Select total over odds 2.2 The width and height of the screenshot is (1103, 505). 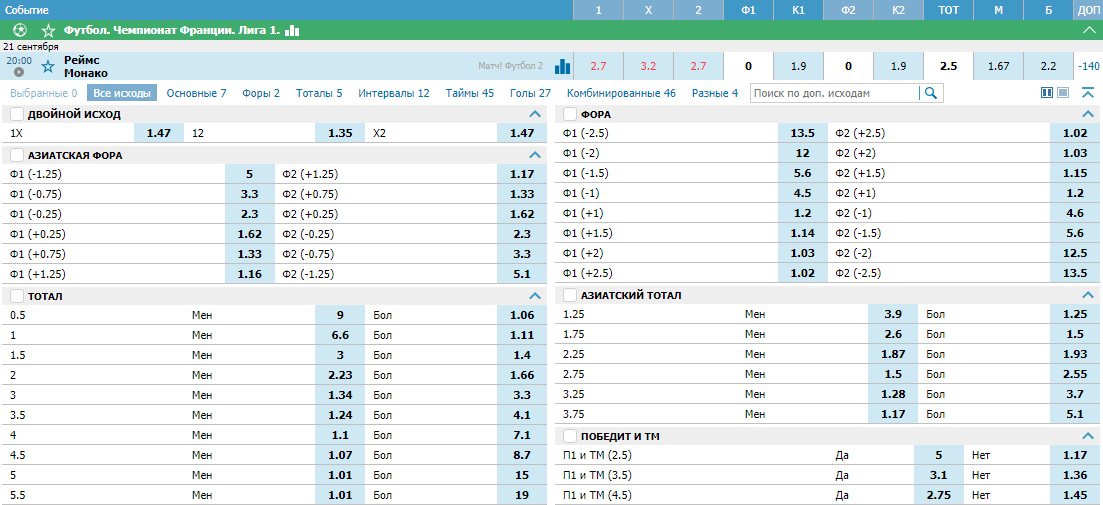click(x=1049, y=66)
